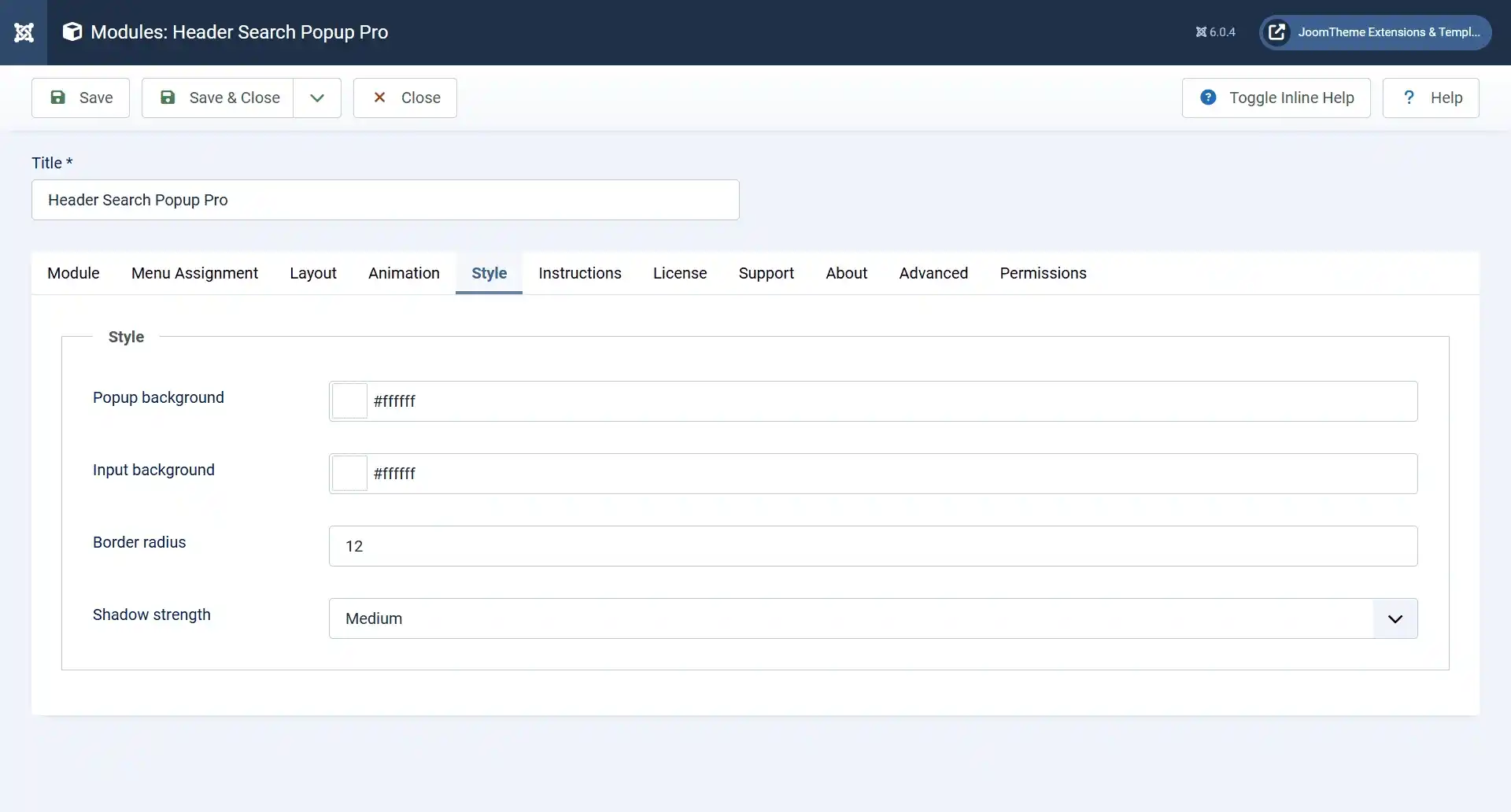Click the Joomla logo icon

coord(24,32)
